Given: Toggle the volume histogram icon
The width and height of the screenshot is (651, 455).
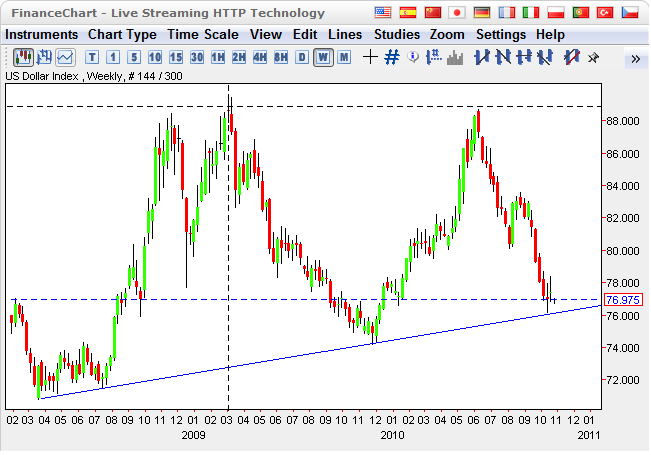Looking at the screenshot, I should [x=455, y=58].
